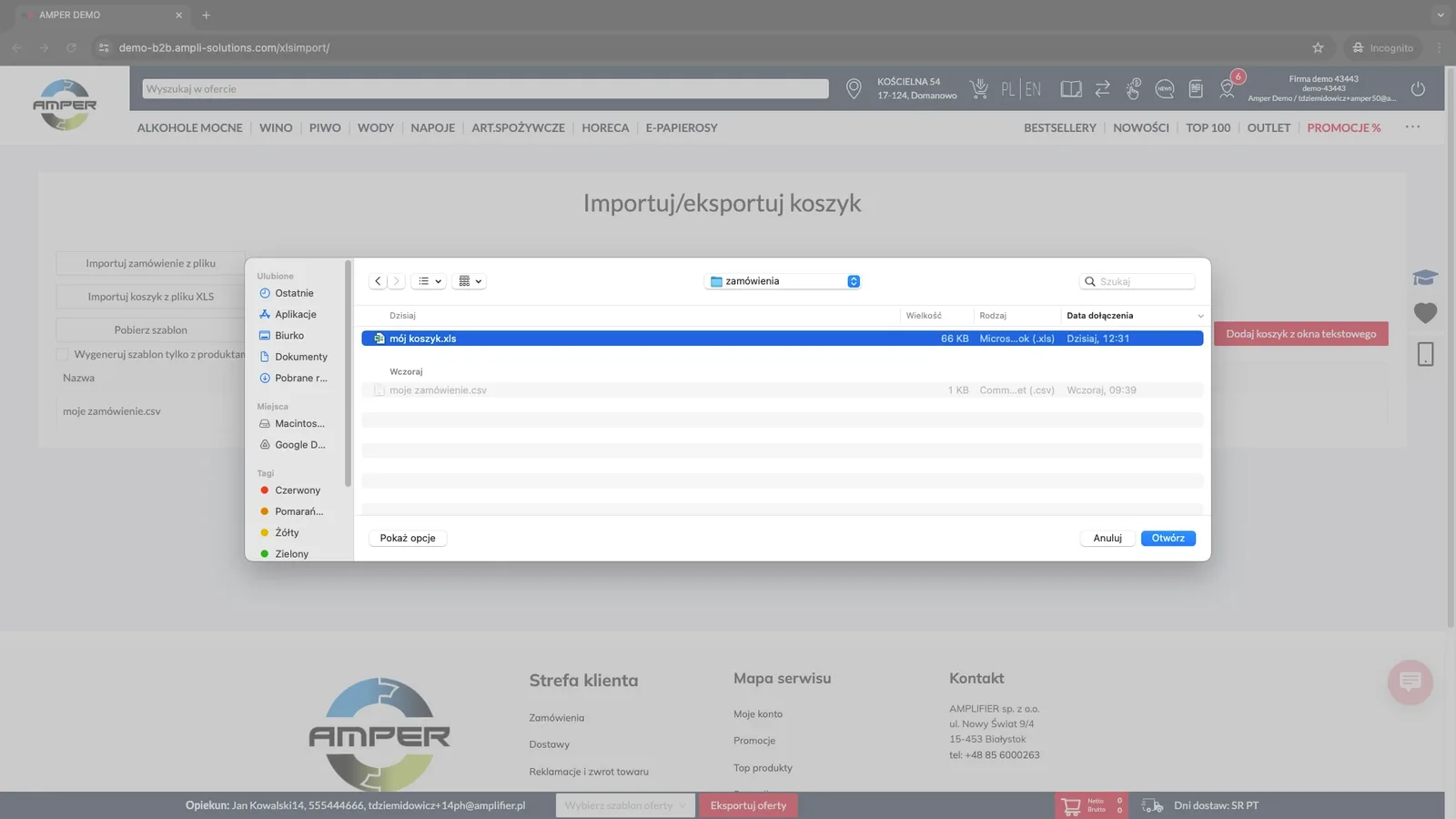Sort files by Wielkość column header
Viewport: 1456px width, 819px height.
coord(924,316)
